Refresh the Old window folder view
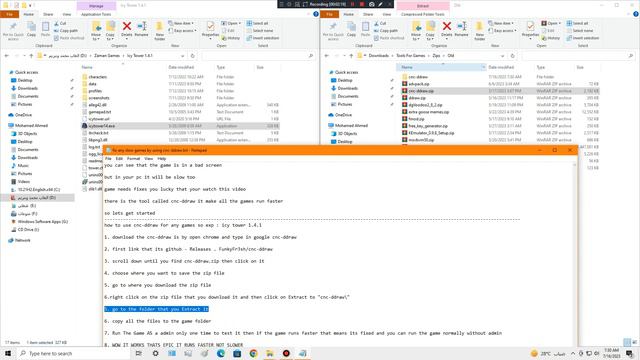The image size is (640, 360). (512, 56)
